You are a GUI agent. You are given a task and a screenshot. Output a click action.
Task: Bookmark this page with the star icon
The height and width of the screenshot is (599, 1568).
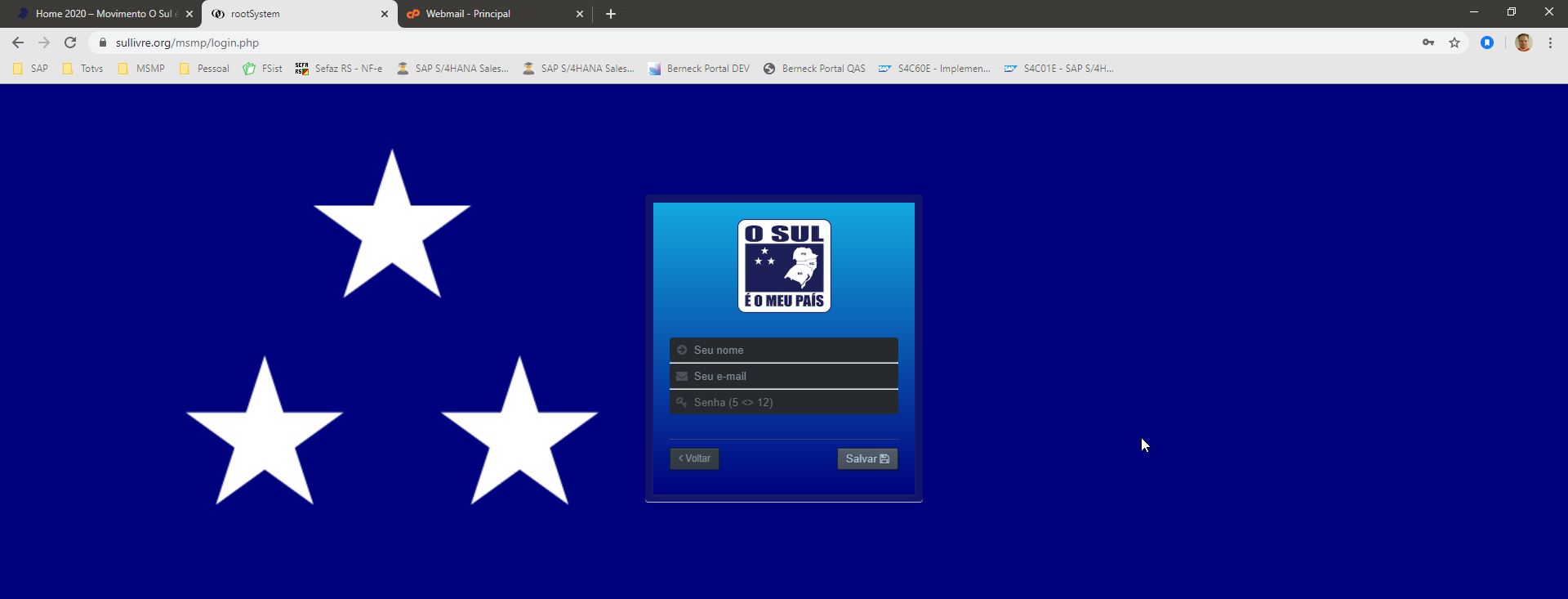tap(1454, 42)
